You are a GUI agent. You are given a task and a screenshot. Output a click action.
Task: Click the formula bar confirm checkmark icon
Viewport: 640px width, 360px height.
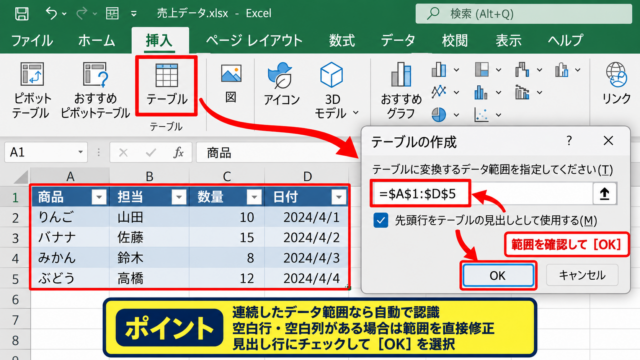pos(151,153)
